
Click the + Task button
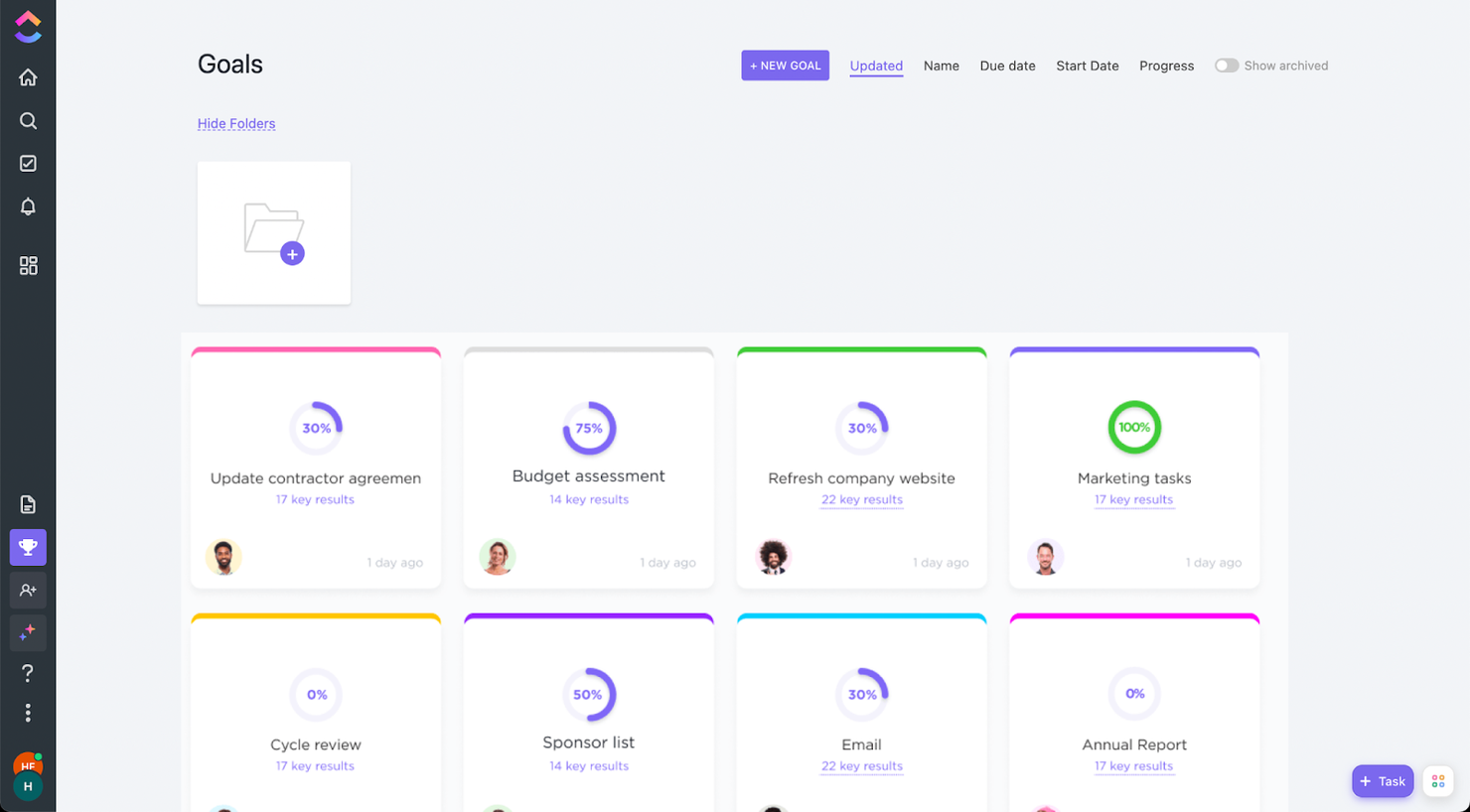tap(1383, 781)
